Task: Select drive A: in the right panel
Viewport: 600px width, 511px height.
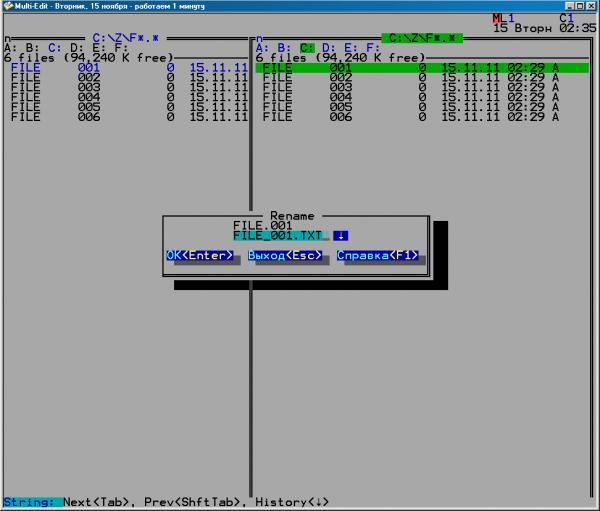Action: point(262,47)
